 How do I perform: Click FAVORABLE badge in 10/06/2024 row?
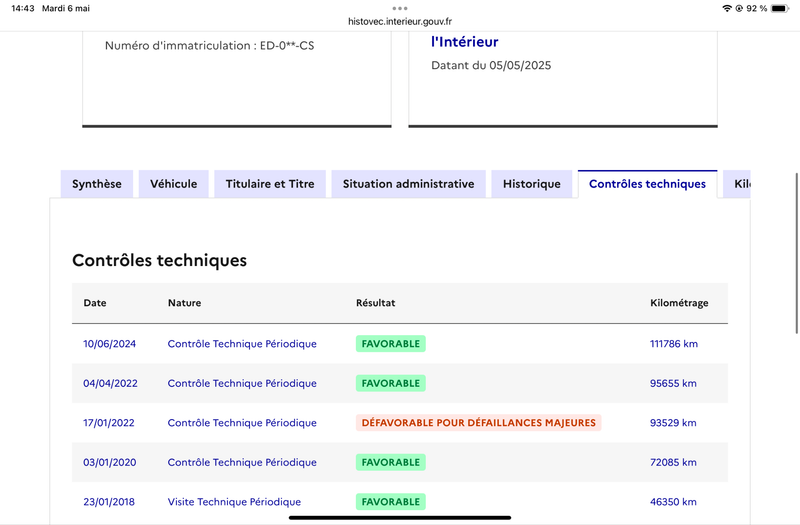(x=391, y=343)
